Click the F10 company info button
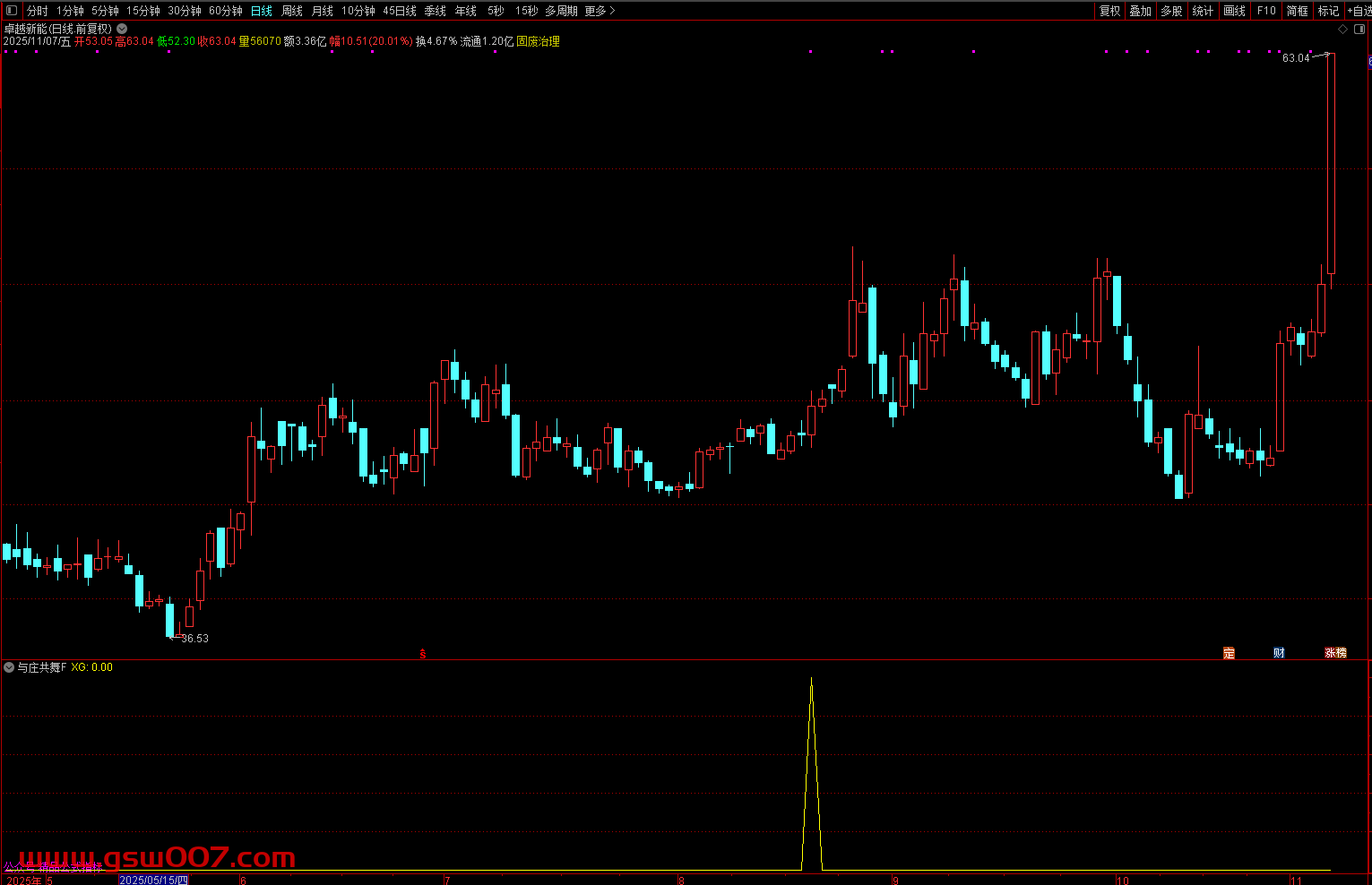Screen dimensions: 1372x885 click(x=1265, y=11)
